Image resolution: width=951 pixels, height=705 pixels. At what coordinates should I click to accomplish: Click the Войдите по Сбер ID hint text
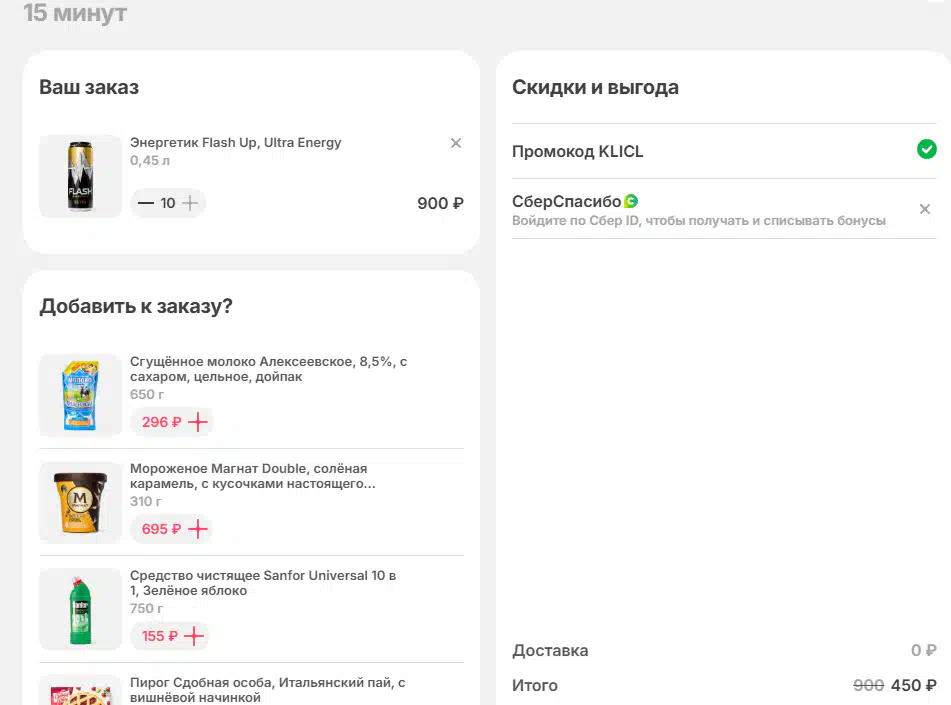tap(699, 221)
